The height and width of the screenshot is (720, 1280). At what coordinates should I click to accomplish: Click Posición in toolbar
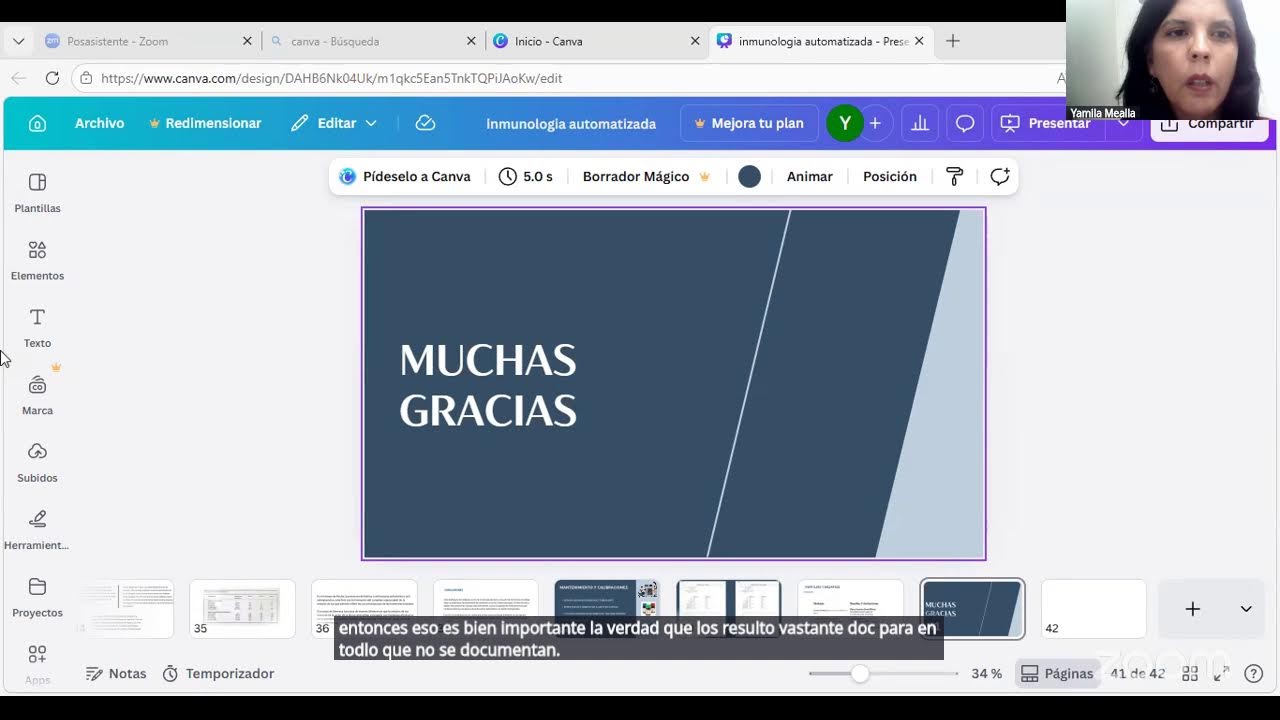click(890, 176)
